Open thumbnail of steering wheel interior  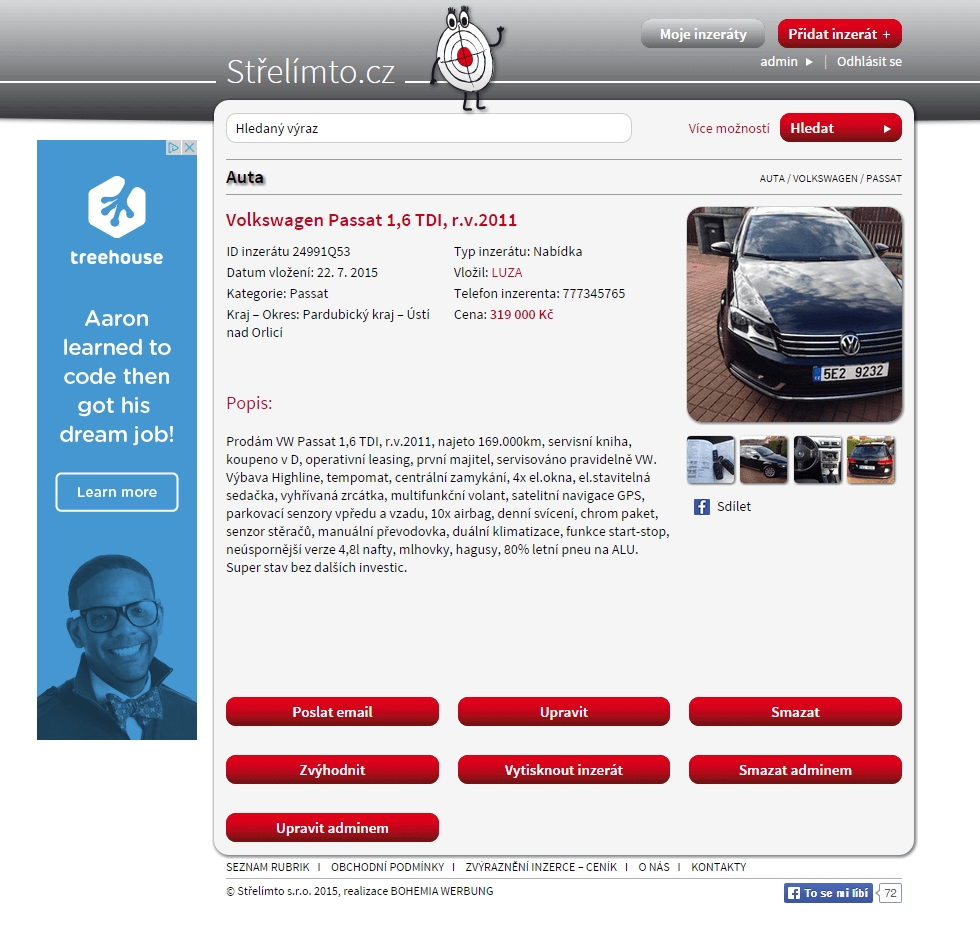tap(818, 459)
